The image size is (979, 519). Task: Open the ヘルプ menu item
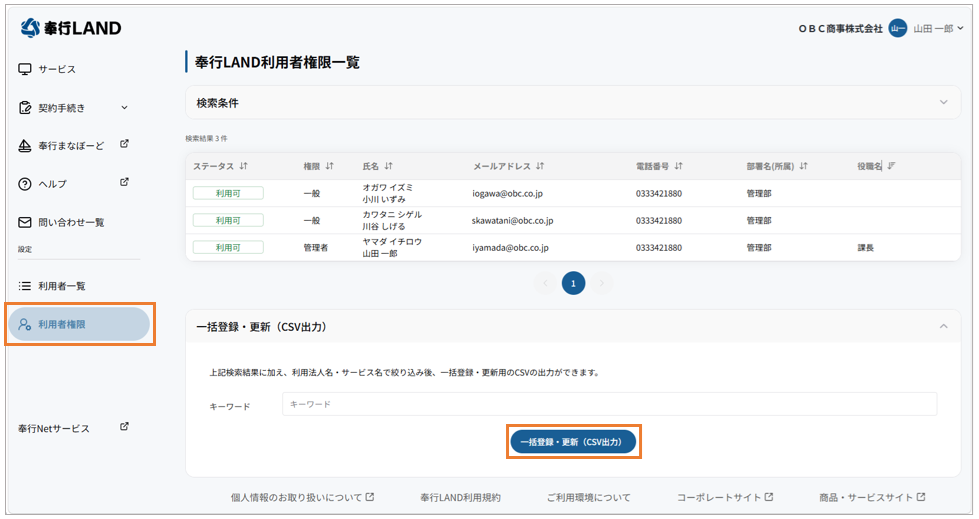click(x=52, y=184)
